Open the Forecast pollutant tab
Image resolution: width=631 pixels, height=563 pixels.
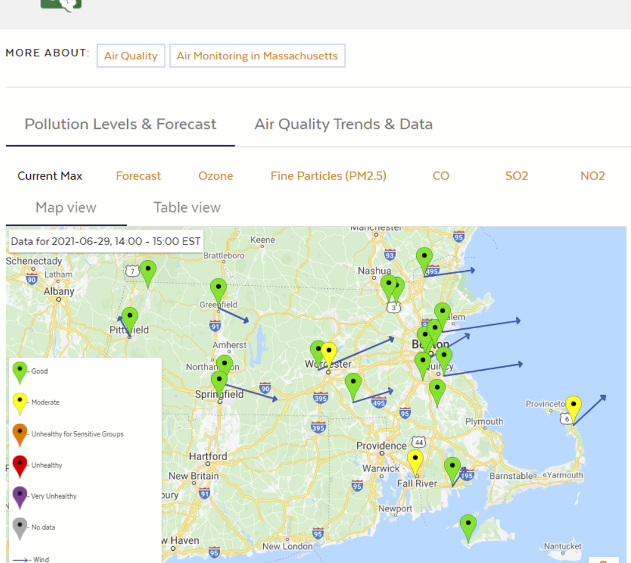pyautogui.click(x=138, y=176)
